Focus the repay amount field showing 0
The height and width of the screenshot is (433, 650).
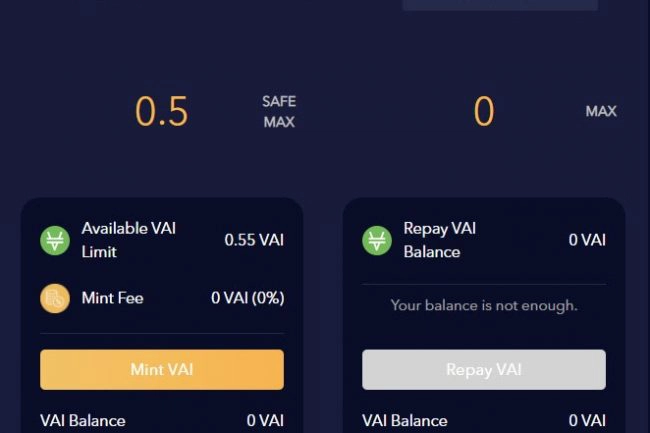click(x=484, y=112)
